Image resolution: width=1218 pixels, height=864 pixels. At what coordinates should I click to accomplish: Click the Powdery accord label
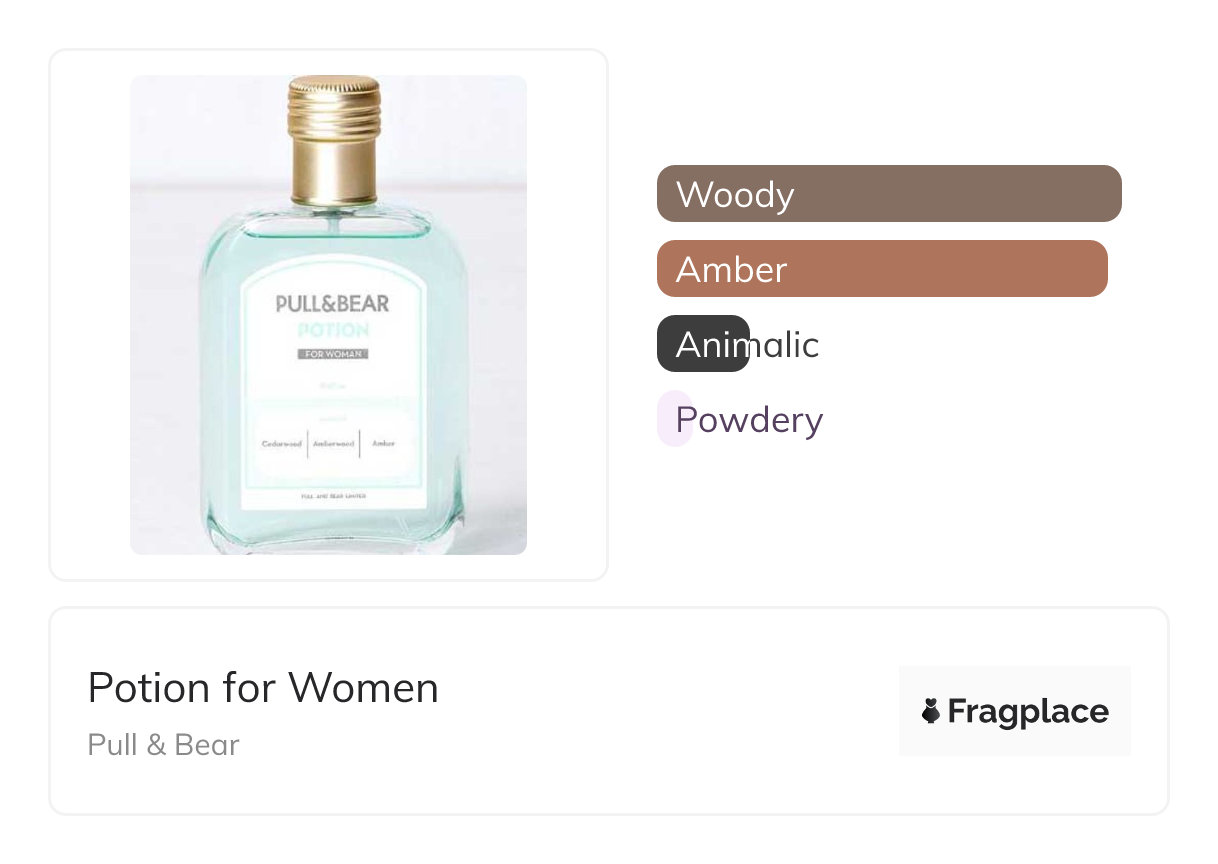click(x=749, y=420)
